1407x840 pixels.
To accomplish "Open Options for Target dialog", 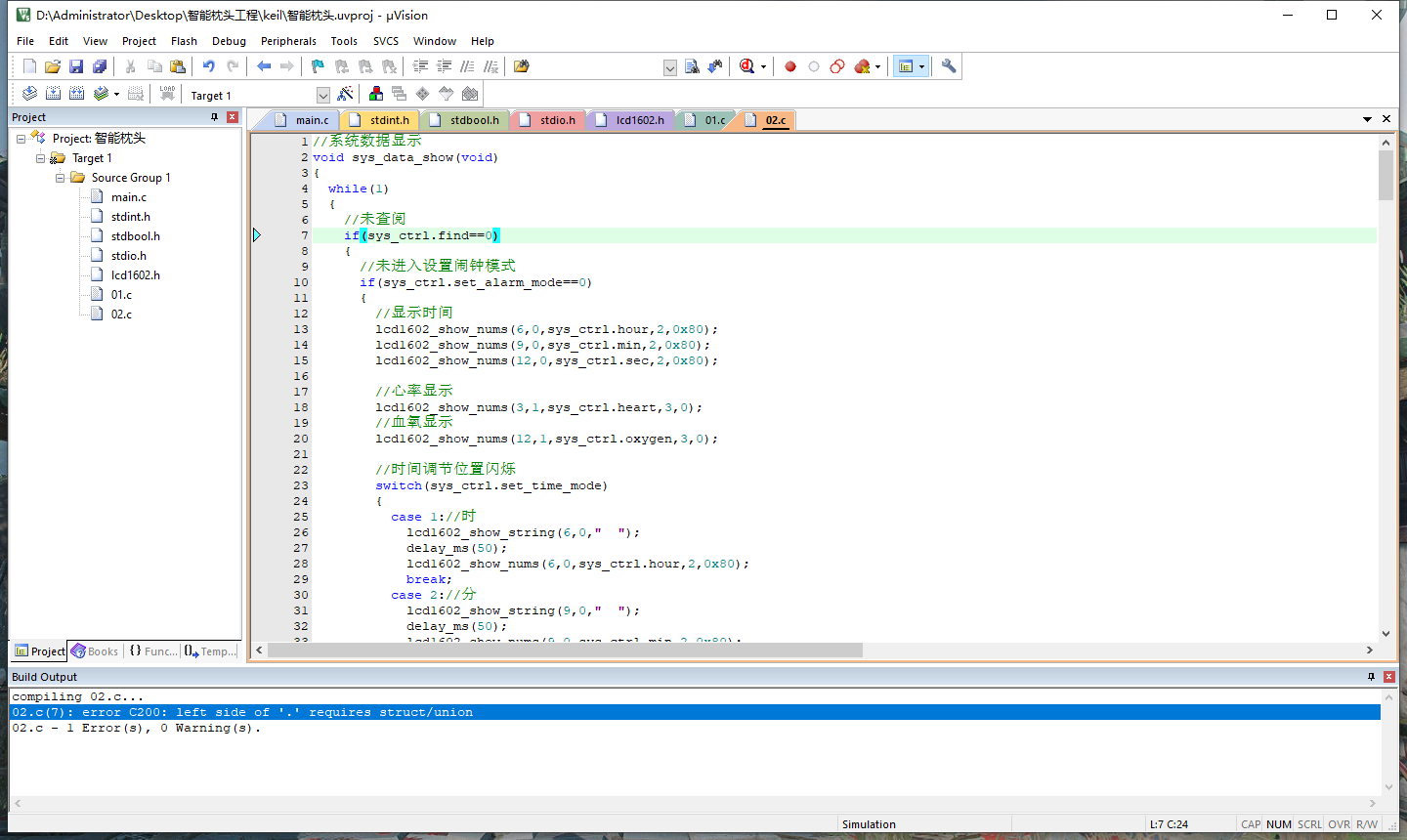I will tap(345, 94).
